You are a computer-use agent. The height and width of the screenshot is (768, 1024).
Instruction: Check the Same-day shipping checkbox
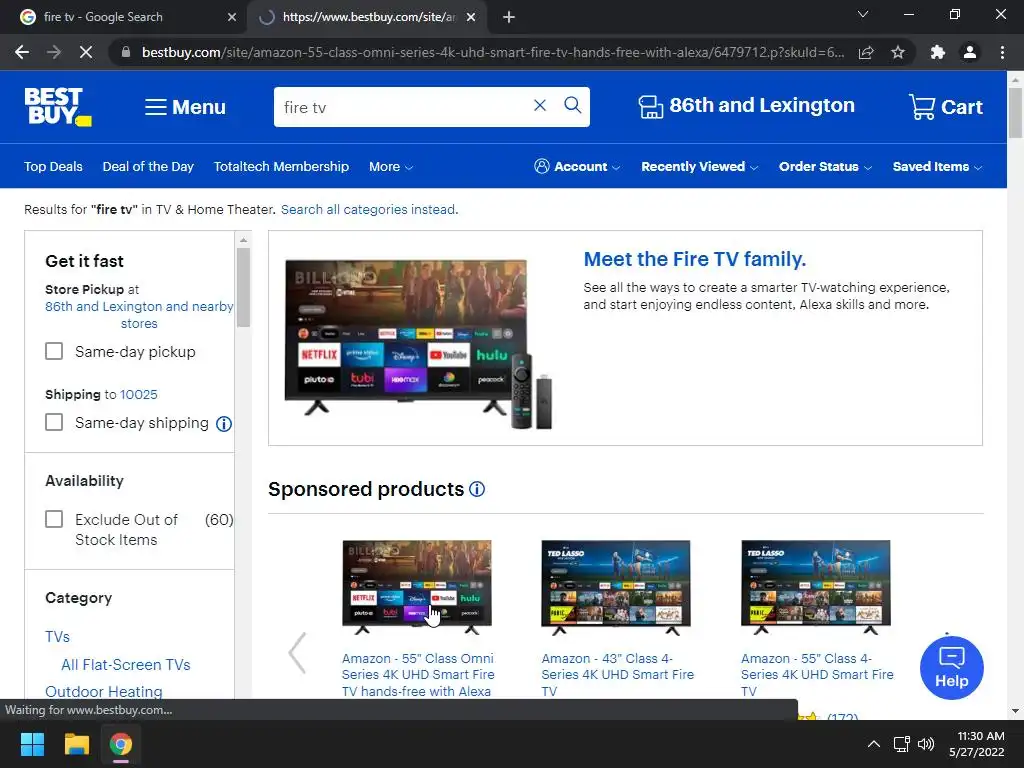pos(54,423)
